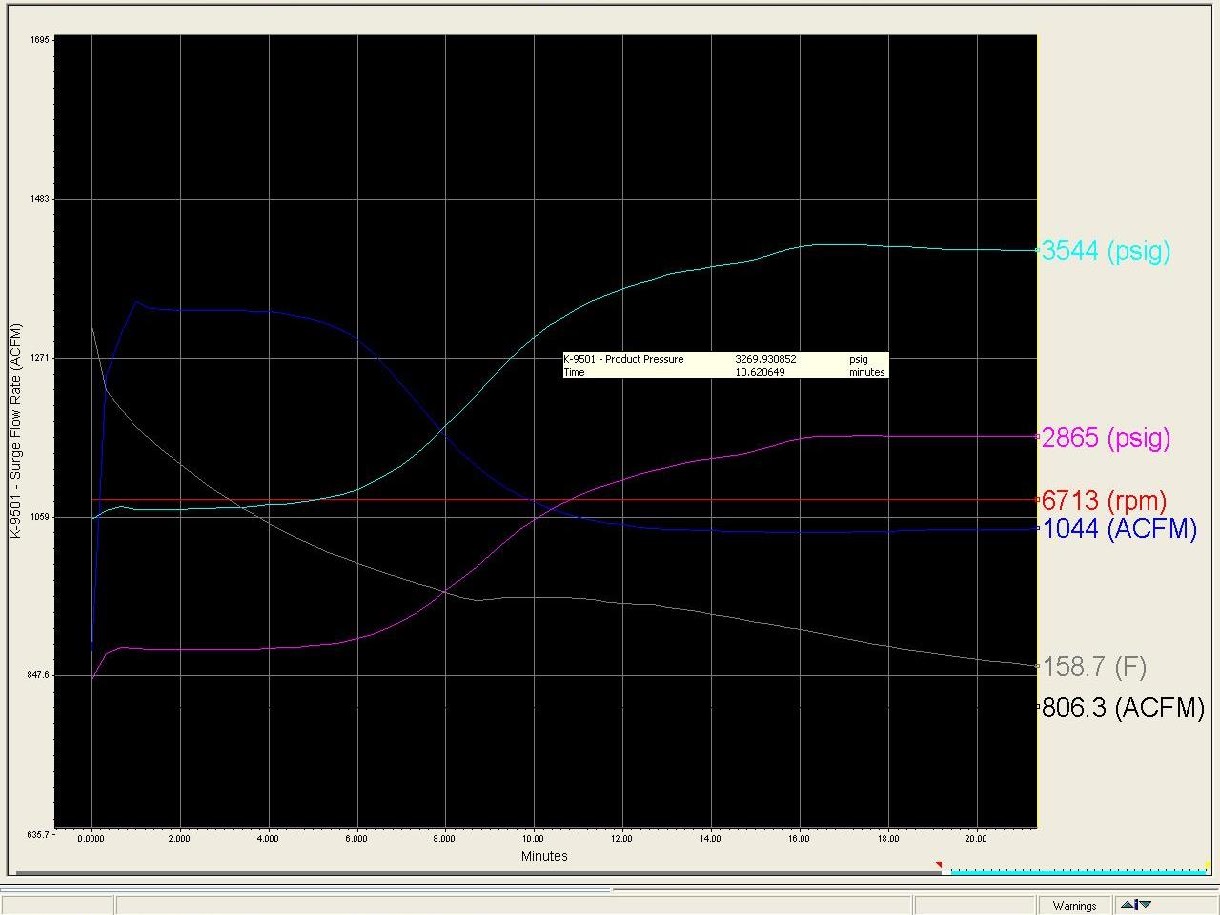The width and height of the screenshot is (1220, 915).
Task: Click the 10.00 minutes x-axis tick
Action: point(533,840)
